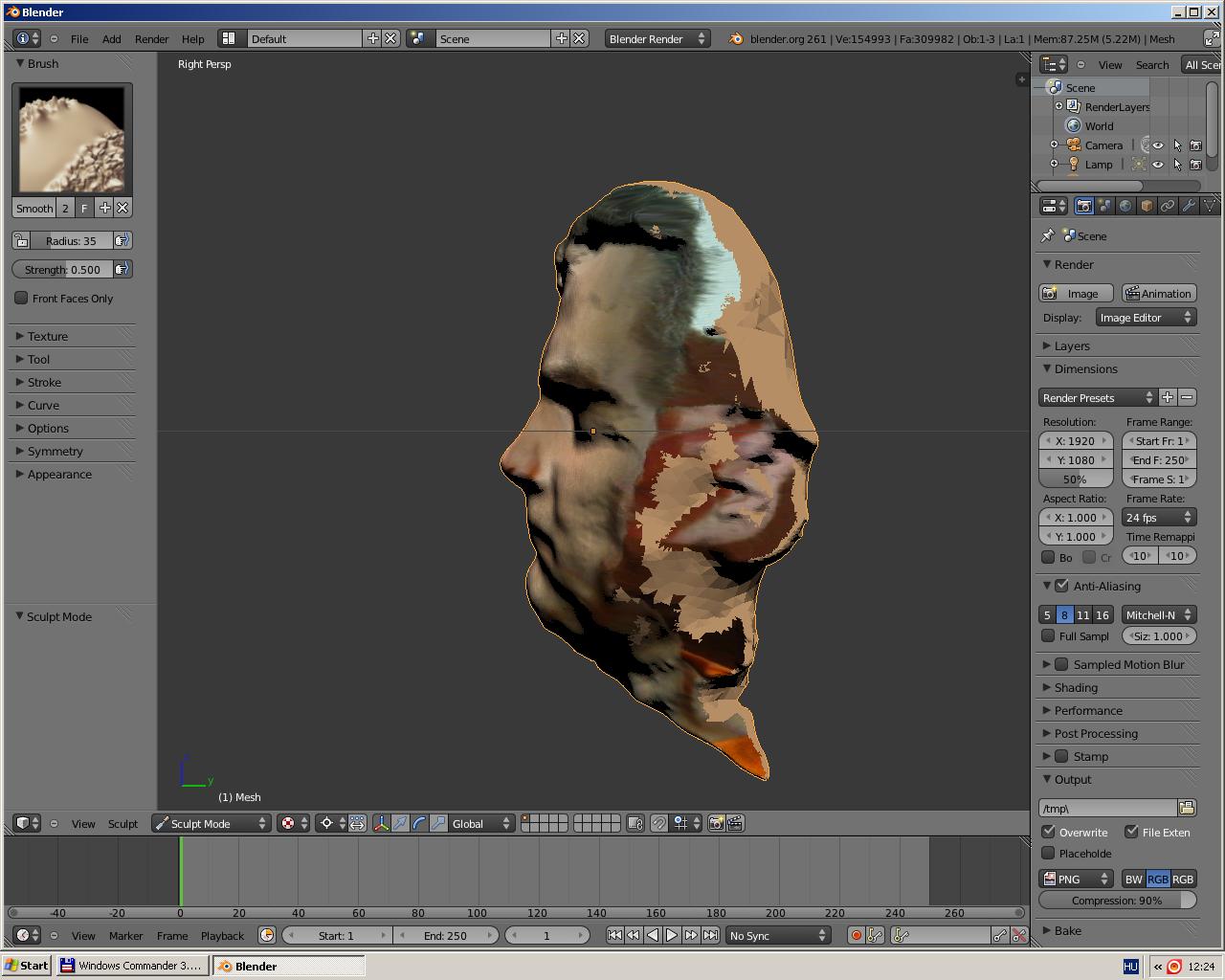Click the red record auto-keyframe icon

pos(856,936)
